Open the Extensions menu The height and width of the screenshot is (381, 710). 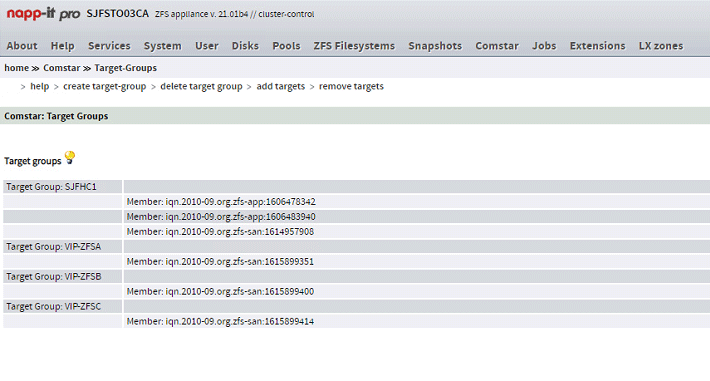point(597,46)
